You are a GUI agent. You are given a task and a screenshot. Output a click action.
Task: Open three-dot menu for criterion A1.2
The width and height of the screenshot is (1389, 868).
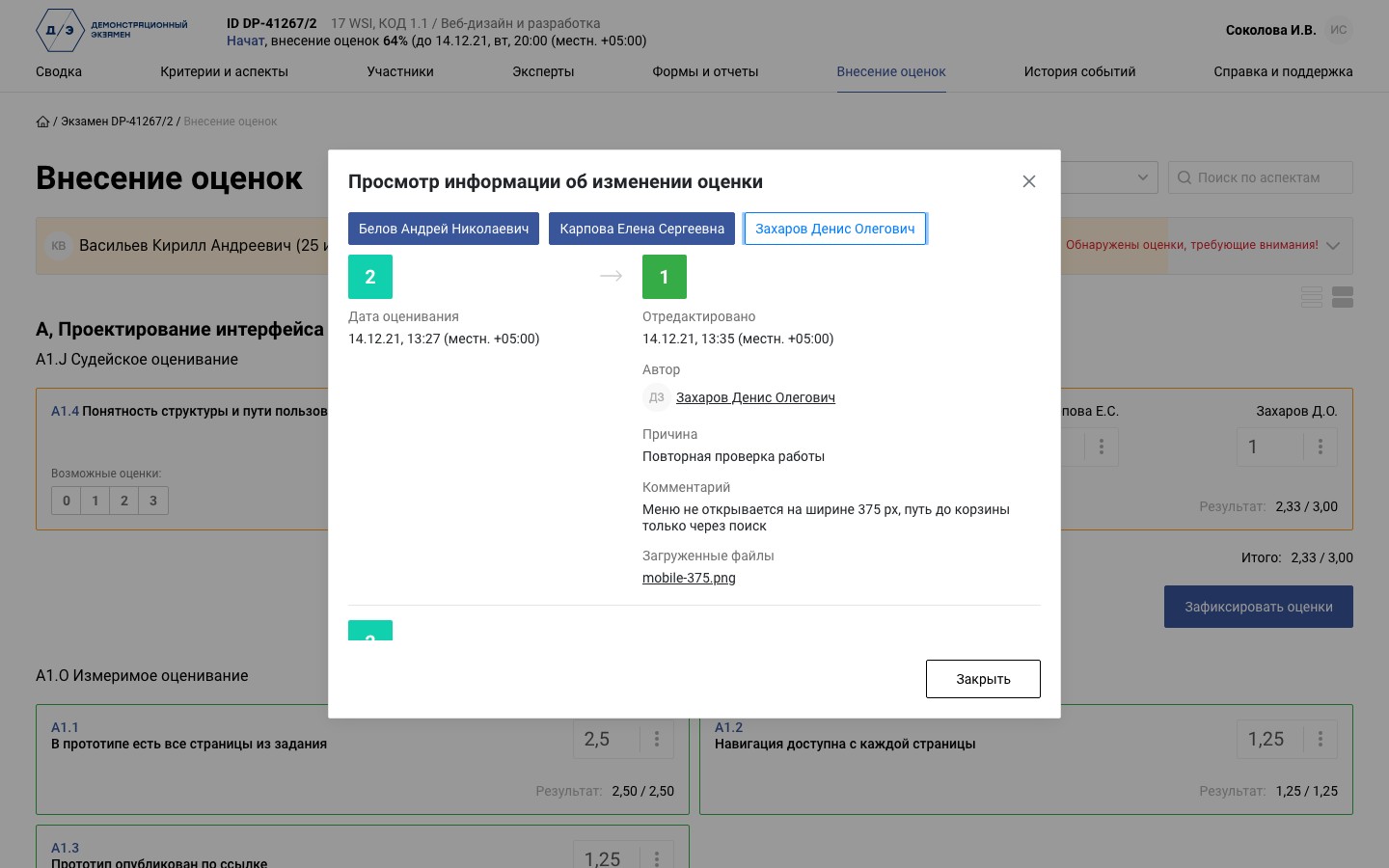pyautogui.click(x=1321, y=739)
